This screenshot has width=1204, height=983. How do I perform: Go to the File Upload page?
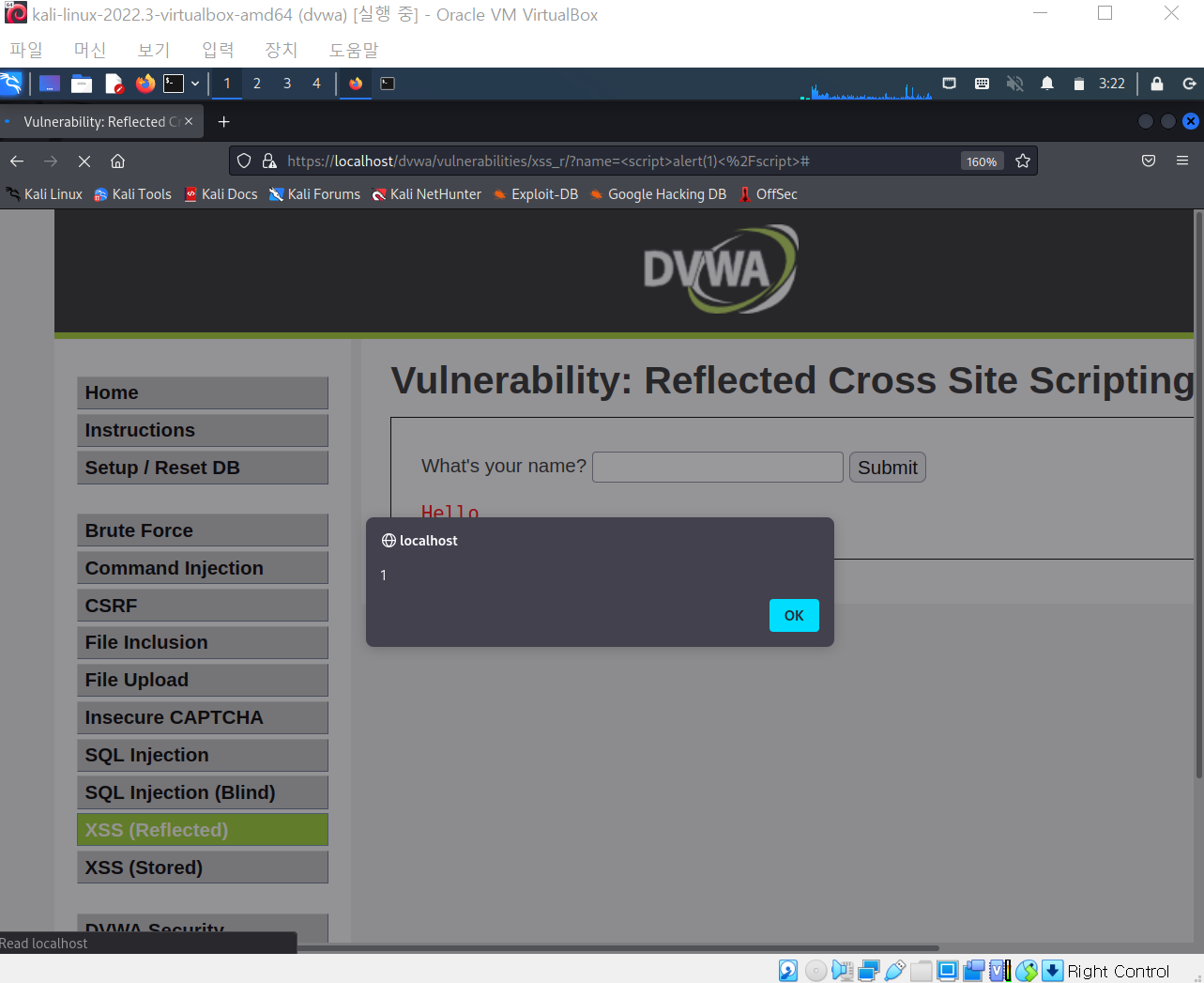[203, 680]
